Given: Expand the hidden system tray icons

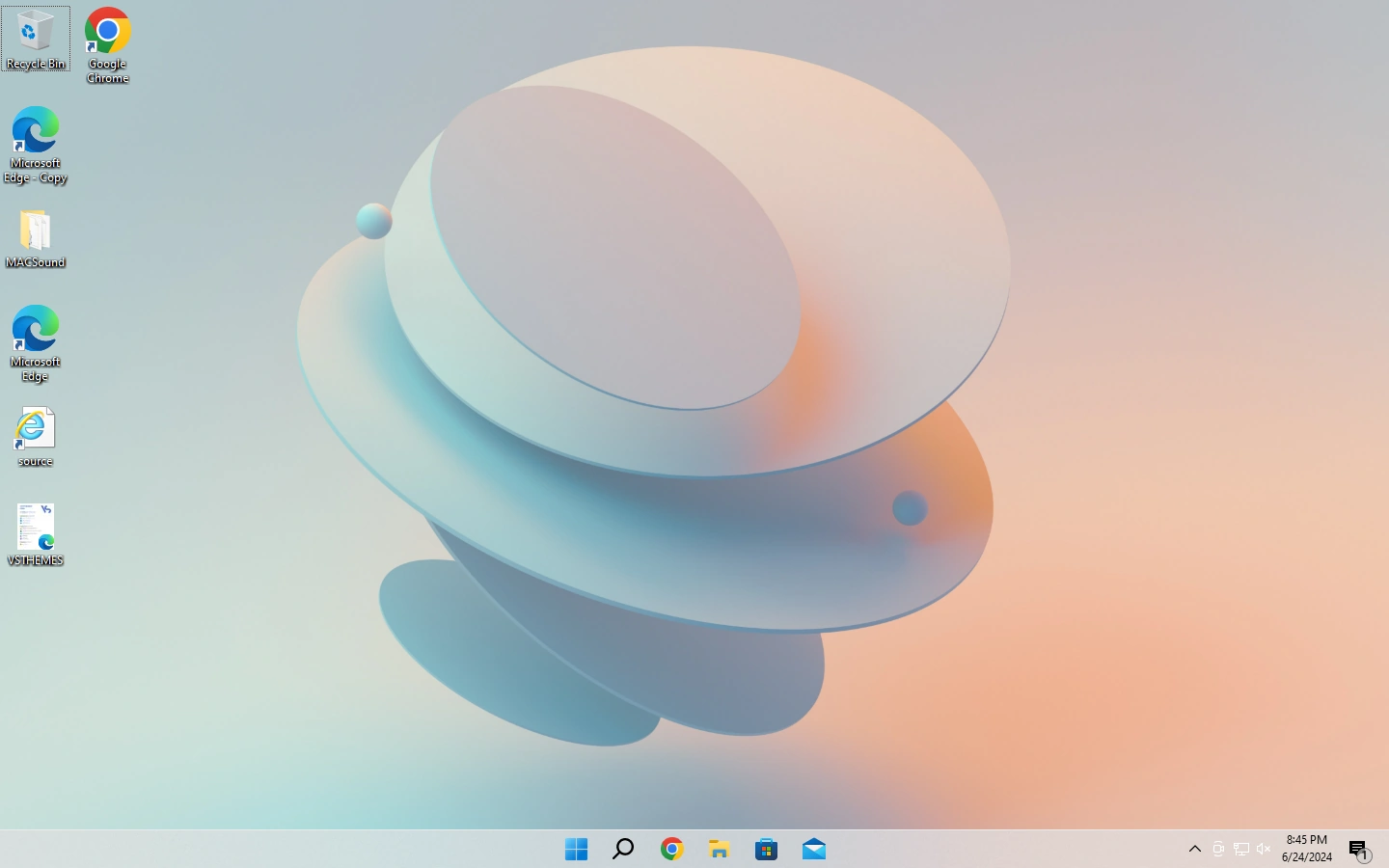Looking at the screenshot, I should [1194, 850].
